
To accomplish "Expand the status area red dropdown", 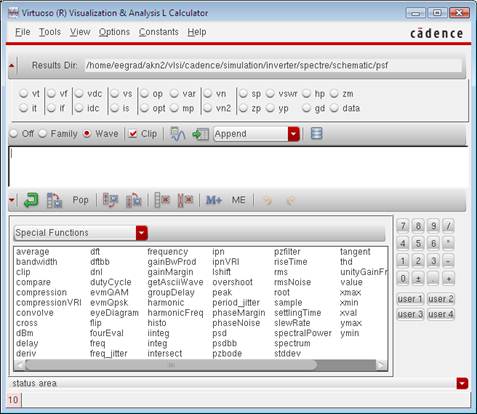I will [462, 384].
